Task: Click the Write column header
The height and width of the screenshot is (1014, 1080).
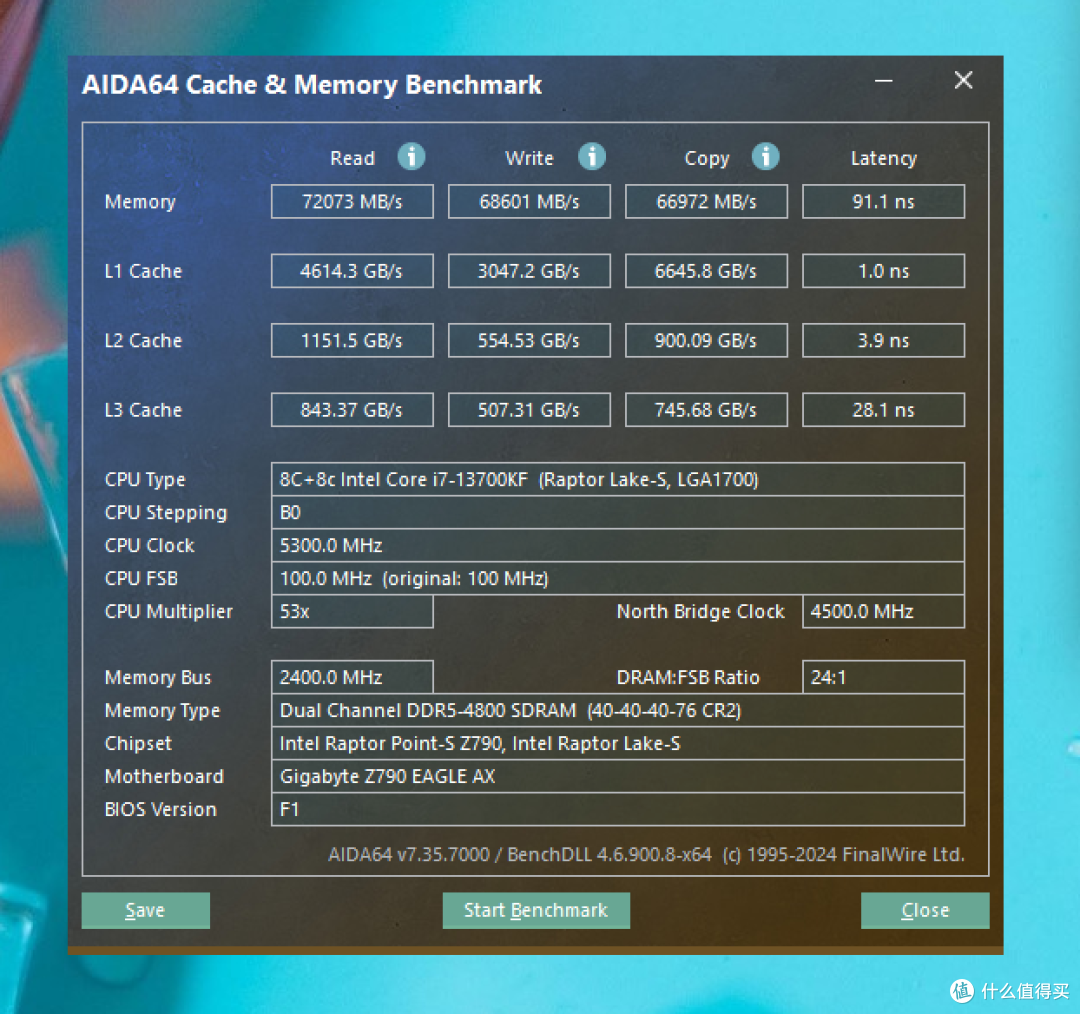Action: click(529, 158)
